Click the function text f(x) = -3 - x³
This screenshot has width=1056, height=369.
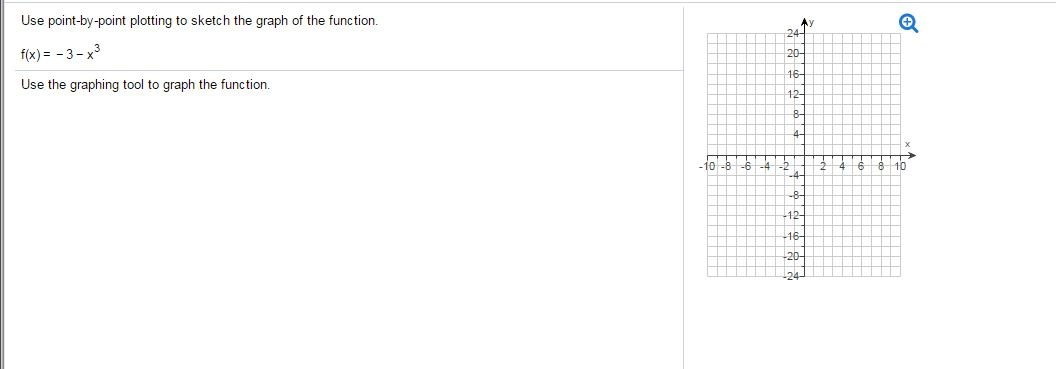tap(61, 53)
